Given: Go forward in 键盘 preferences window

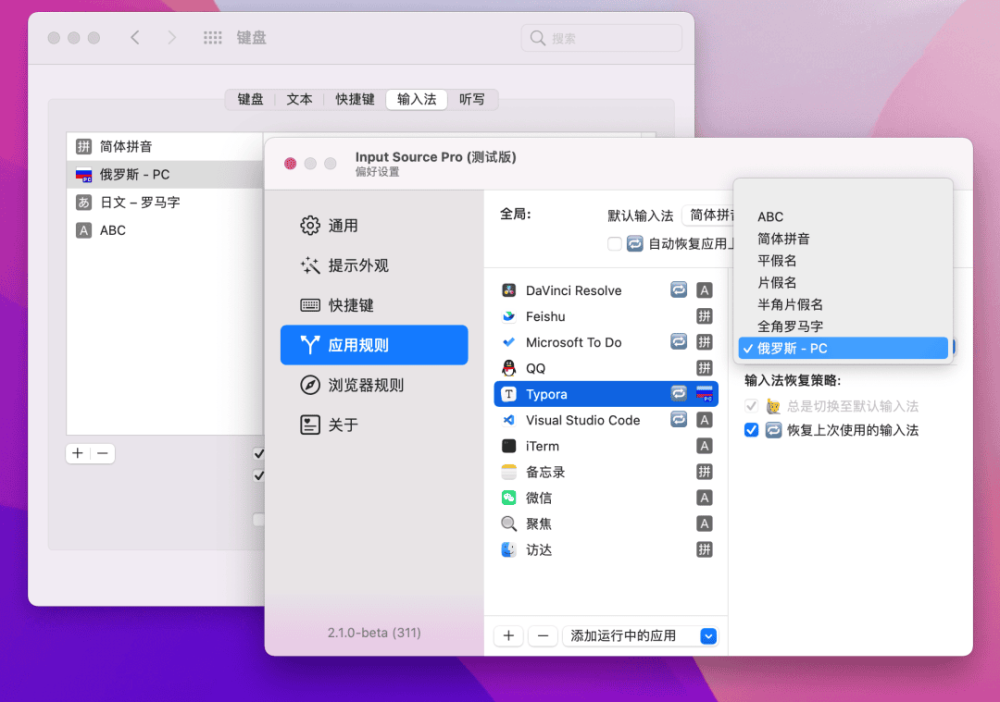Looking at the screenshot, I should (172, 38).
